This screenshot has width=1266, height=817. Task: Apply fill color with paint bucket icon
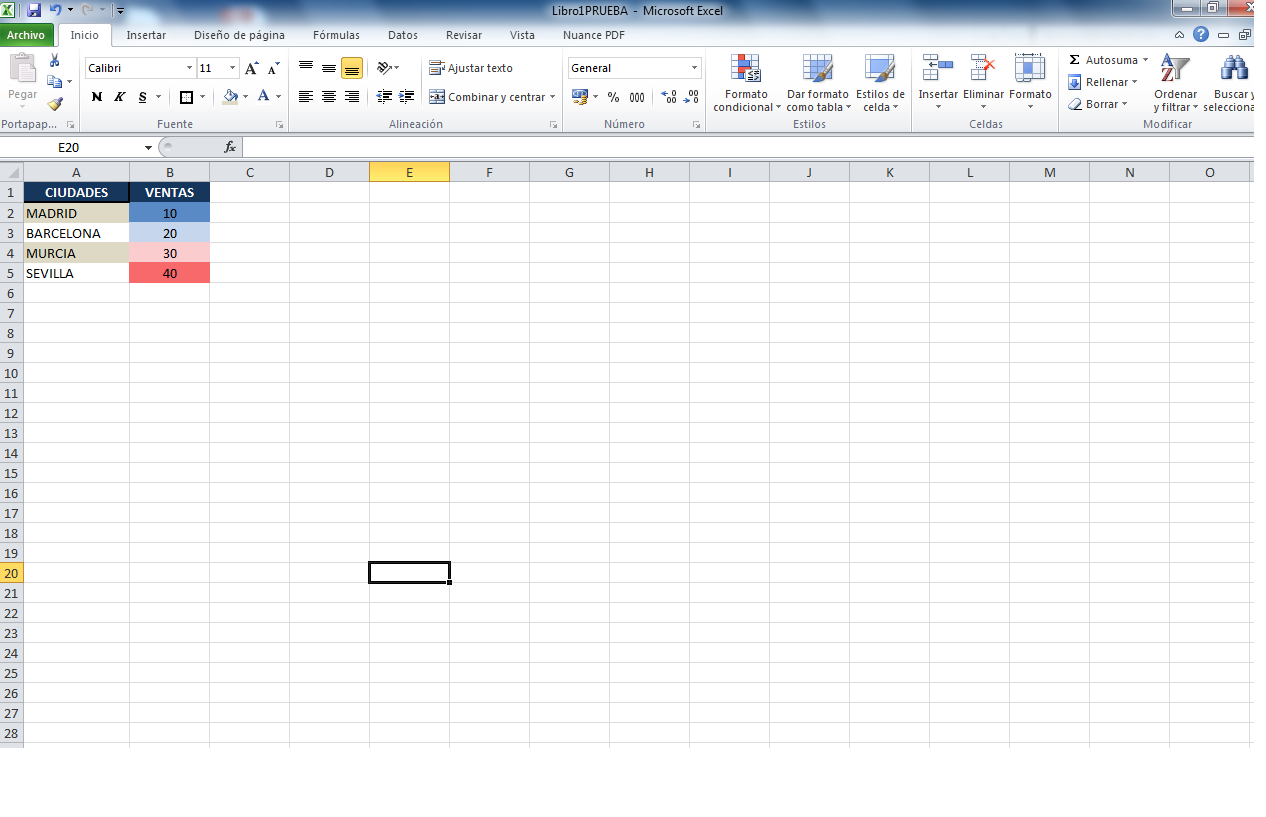(x=230, y=97)
